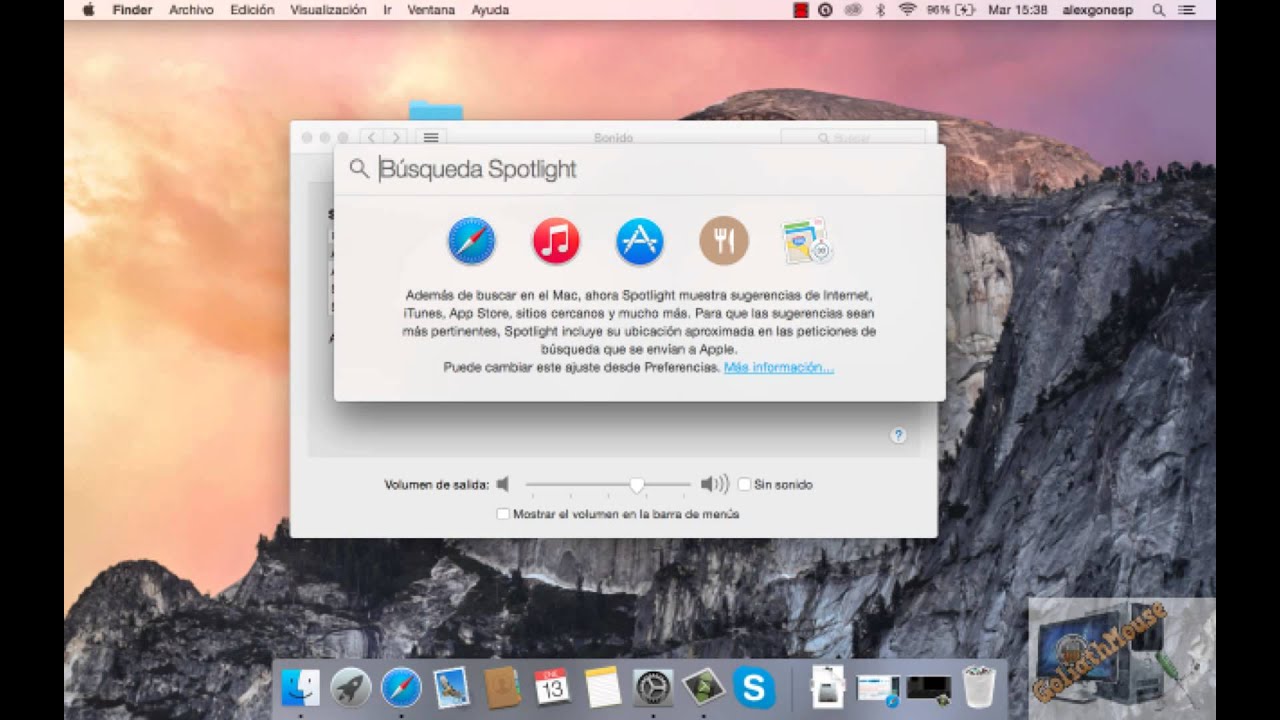Click the Maps icon in Spotlight panel
The width and height of the screenshot is (1280, 720).
(807, 241)
